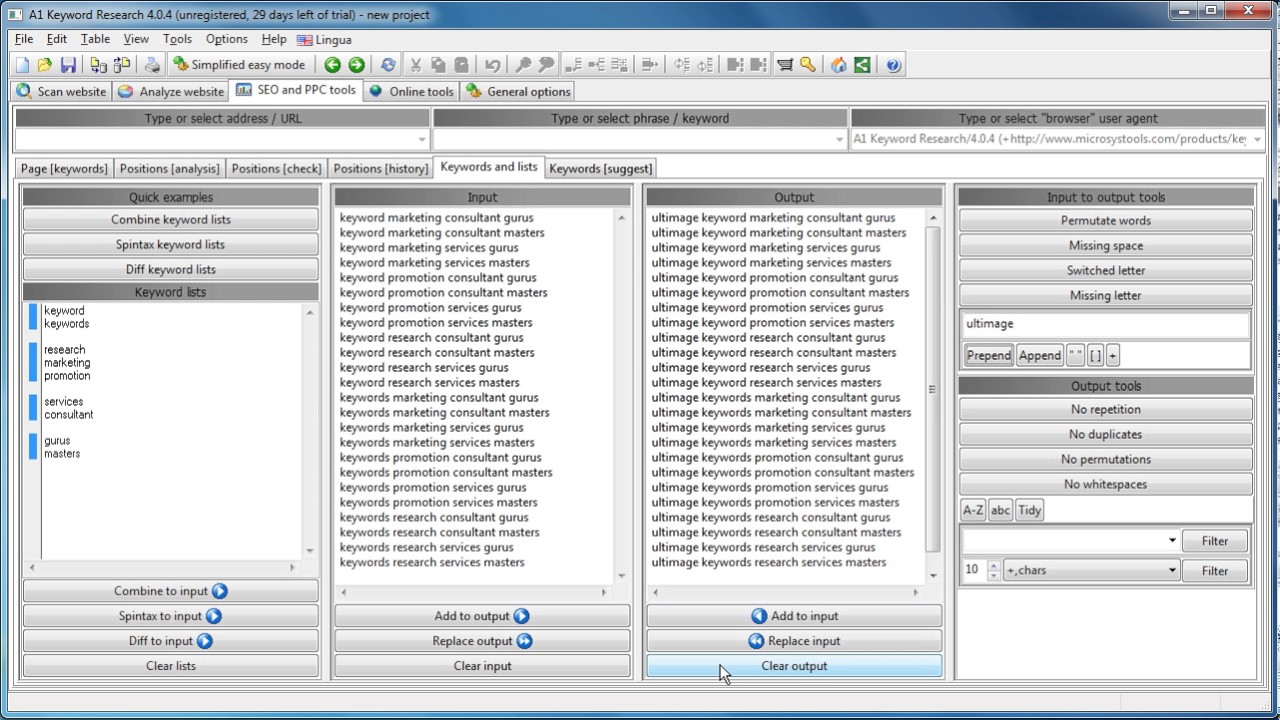1280x720 pixels.
Task: Expand the empty filter text dropdown
Action: click(x=1172, y=541)
